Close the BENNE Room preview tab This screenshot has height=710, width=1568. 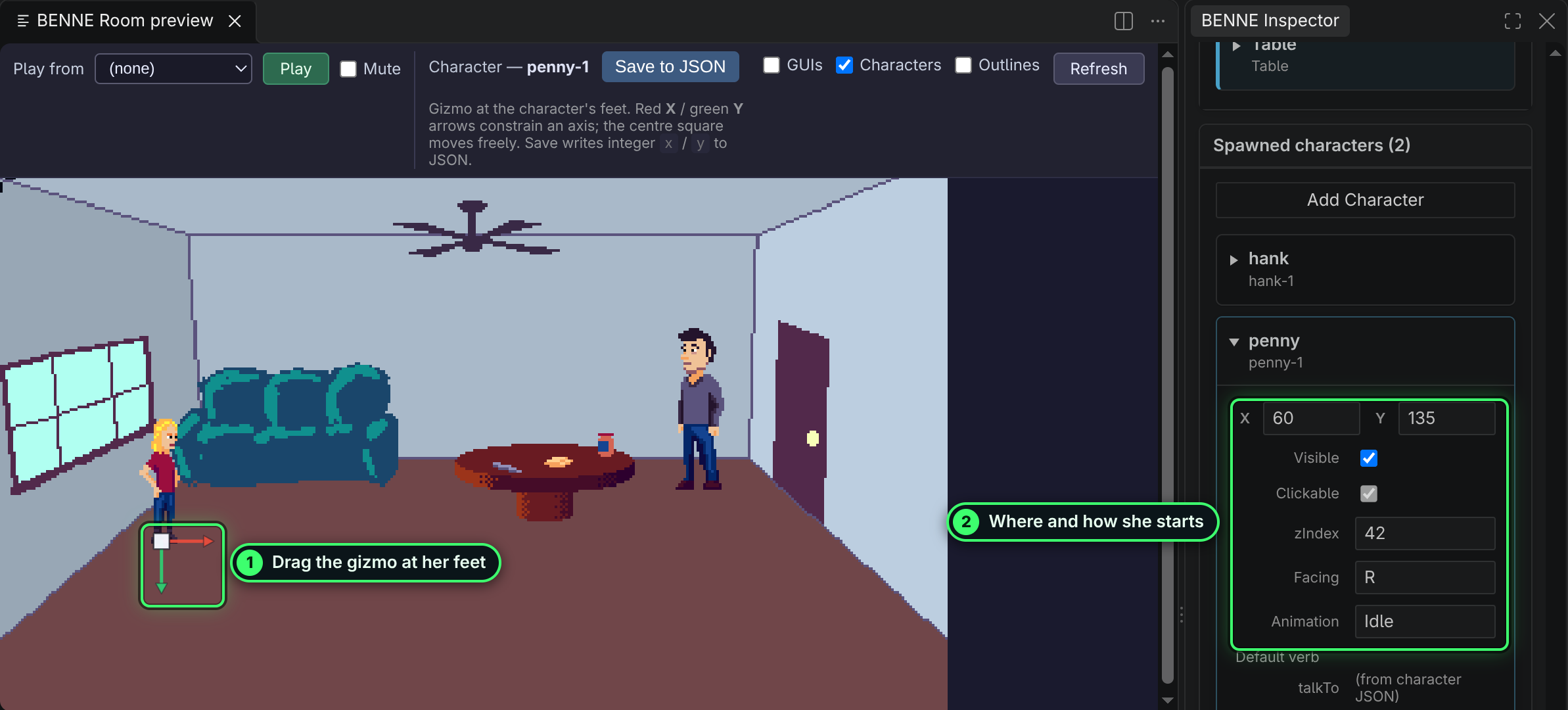(x=235, y=21)
